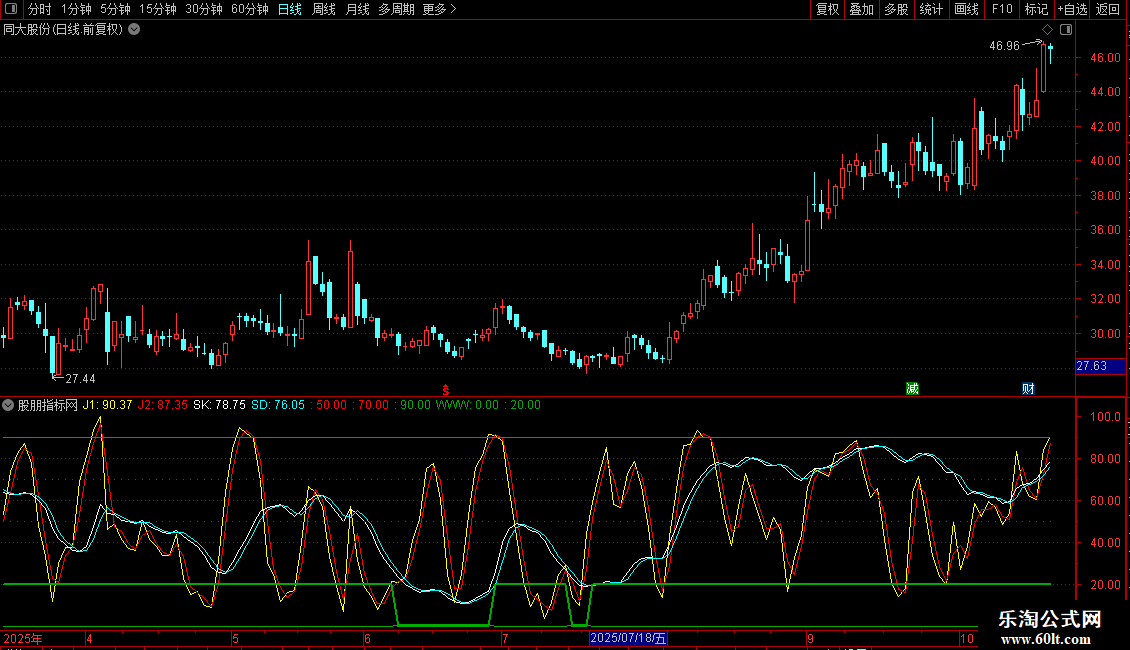
Task: Expand the 股朋指标网 indicator menu arrow
Action: click(9, 405)
